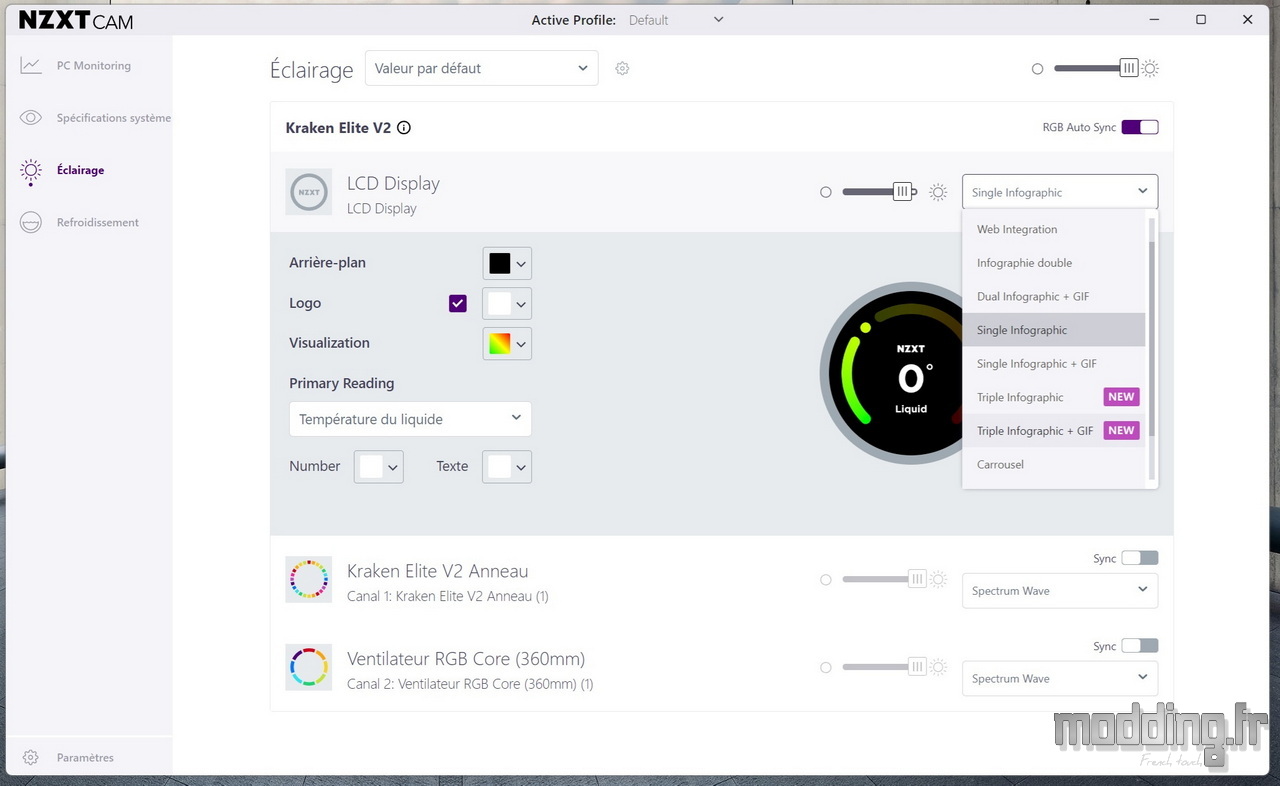
Task: Click global maximum brightness sun icon
Action: pos(1150,68)
